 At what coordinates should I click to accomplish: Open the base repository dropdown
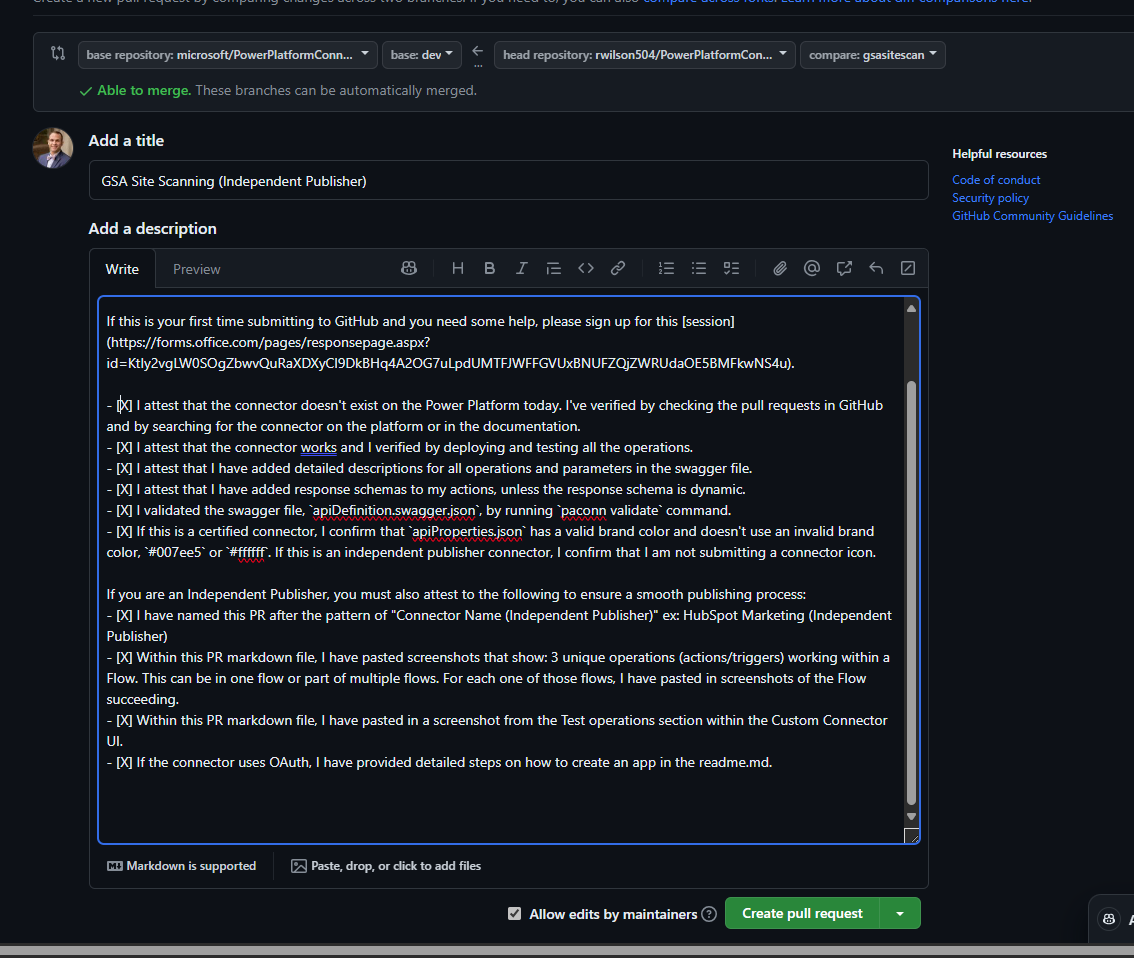[x=228, y=55]
